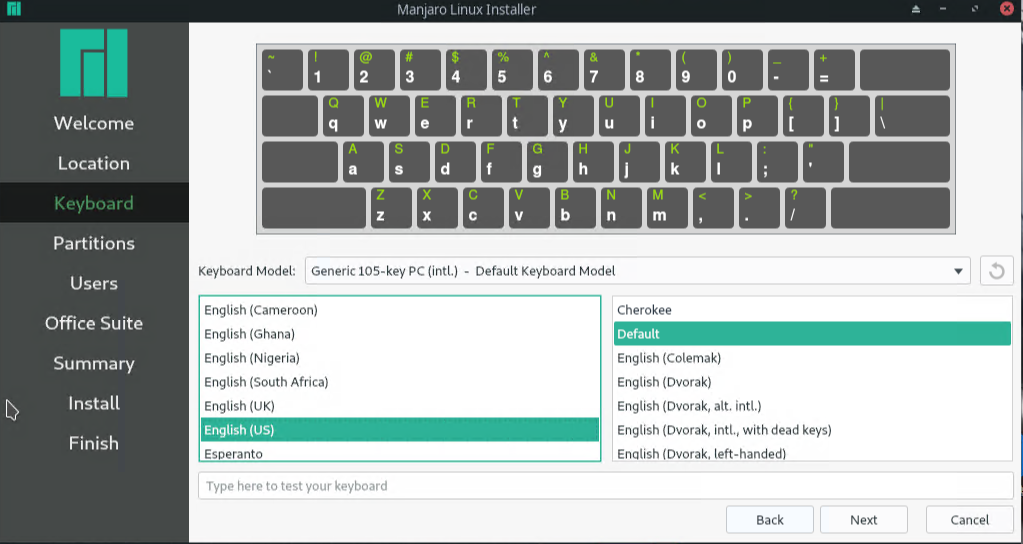The image size is (1023, 544).
Task: Select the Office Suite sidebar step
Action: click(x=94, y=323)
